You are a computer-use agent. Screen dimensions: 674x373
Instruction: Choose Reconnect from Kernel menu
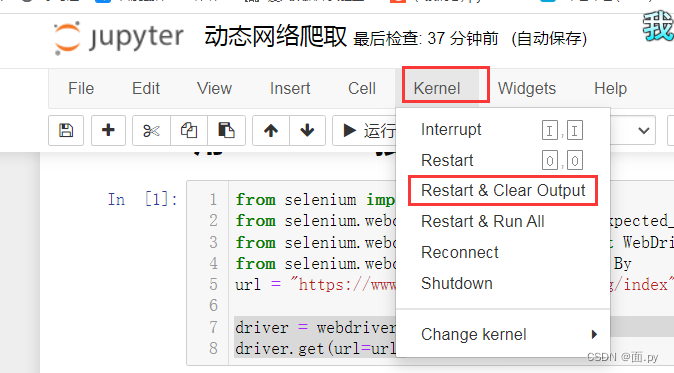503,252
